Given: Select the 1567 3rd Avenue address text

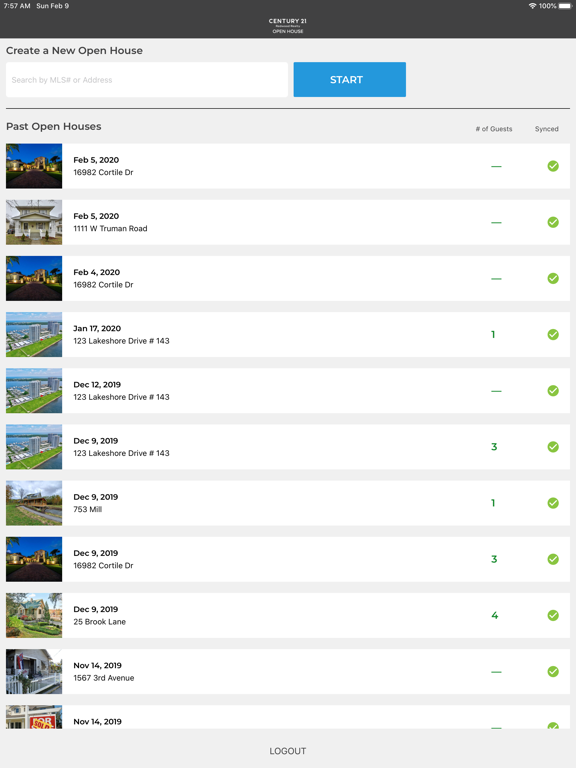Looking at the screenshot, I should click(104, 678).
